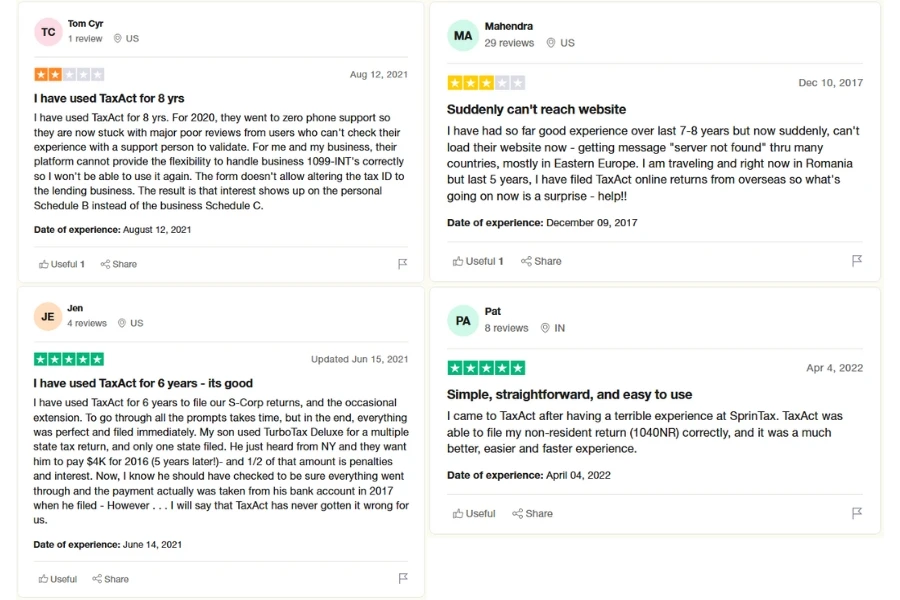The height and width of the screenshot is (600, 900).
Task: Click Tom Cyr's TC profile avatar
Action: coord(47,32)
